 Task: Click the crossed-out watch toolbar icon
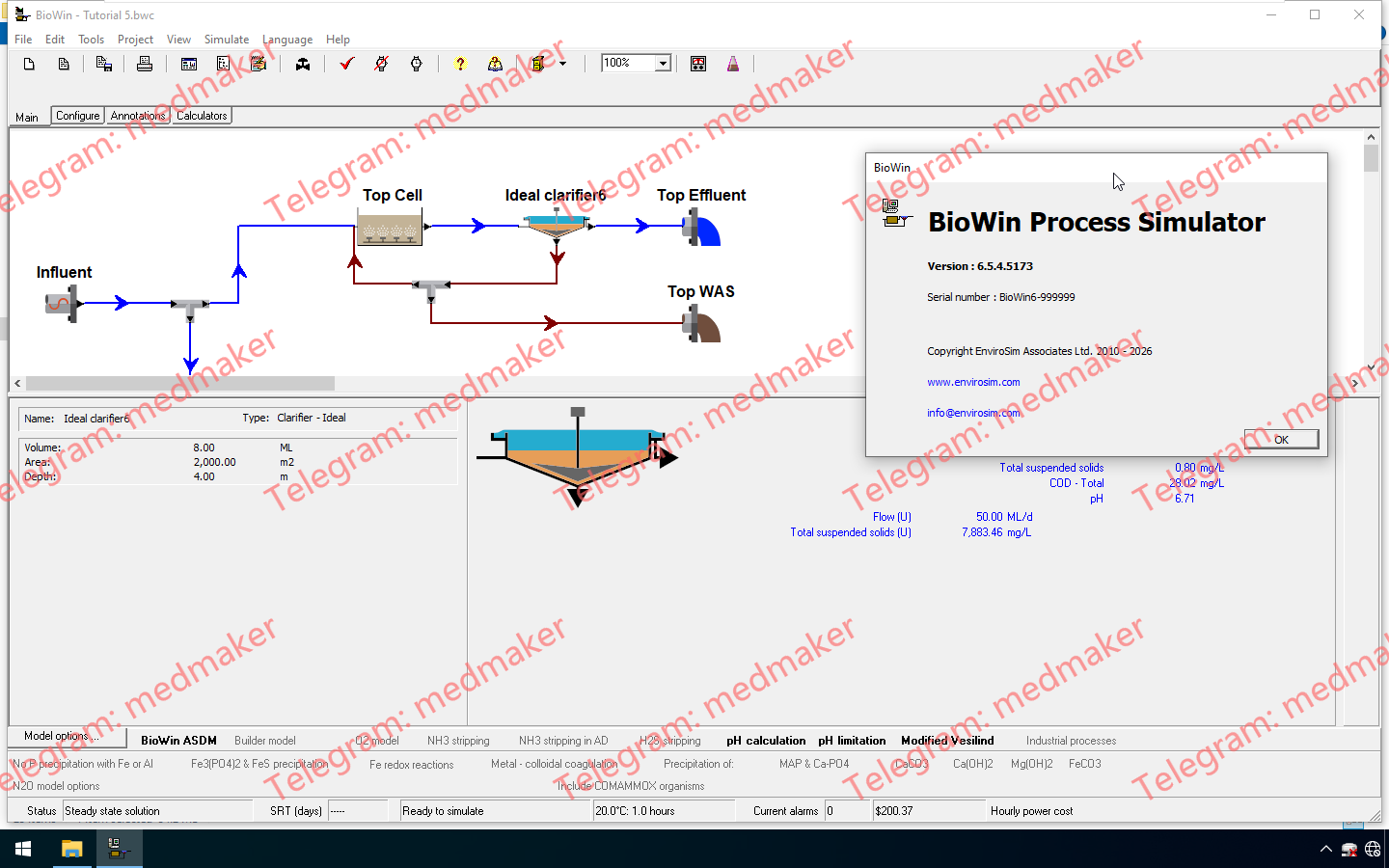tap(382, 64)
